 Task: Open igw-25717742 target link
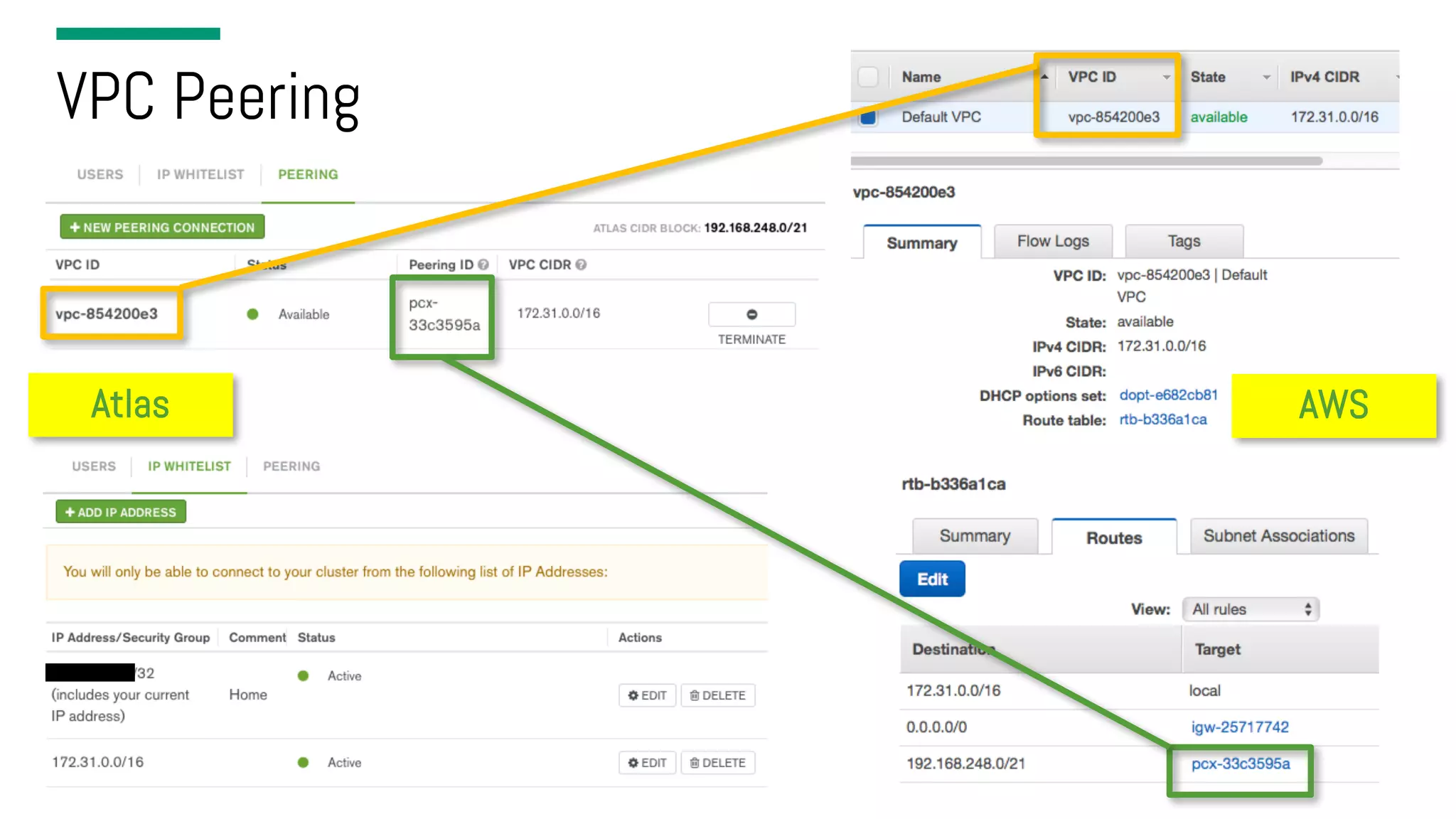(x=1240, y=727)
